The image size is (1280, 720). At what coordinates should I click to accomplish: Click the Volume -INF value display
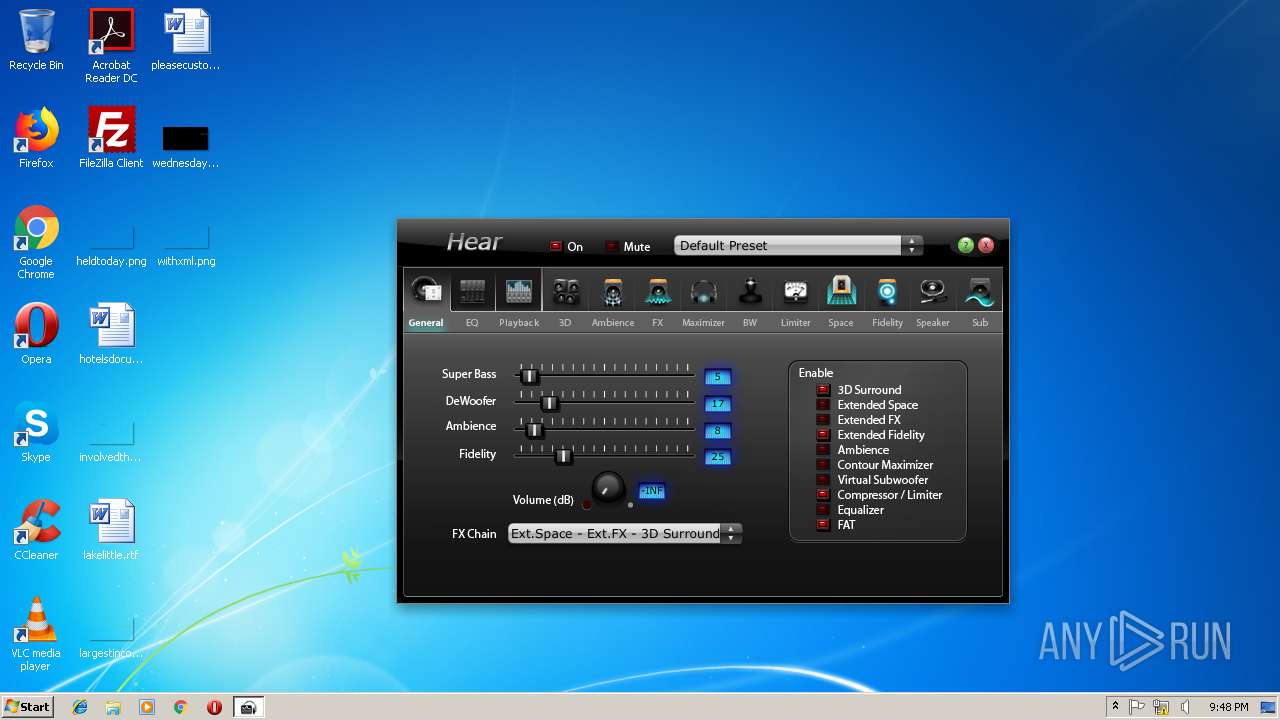pyautogui.click(x=652, y=491)
